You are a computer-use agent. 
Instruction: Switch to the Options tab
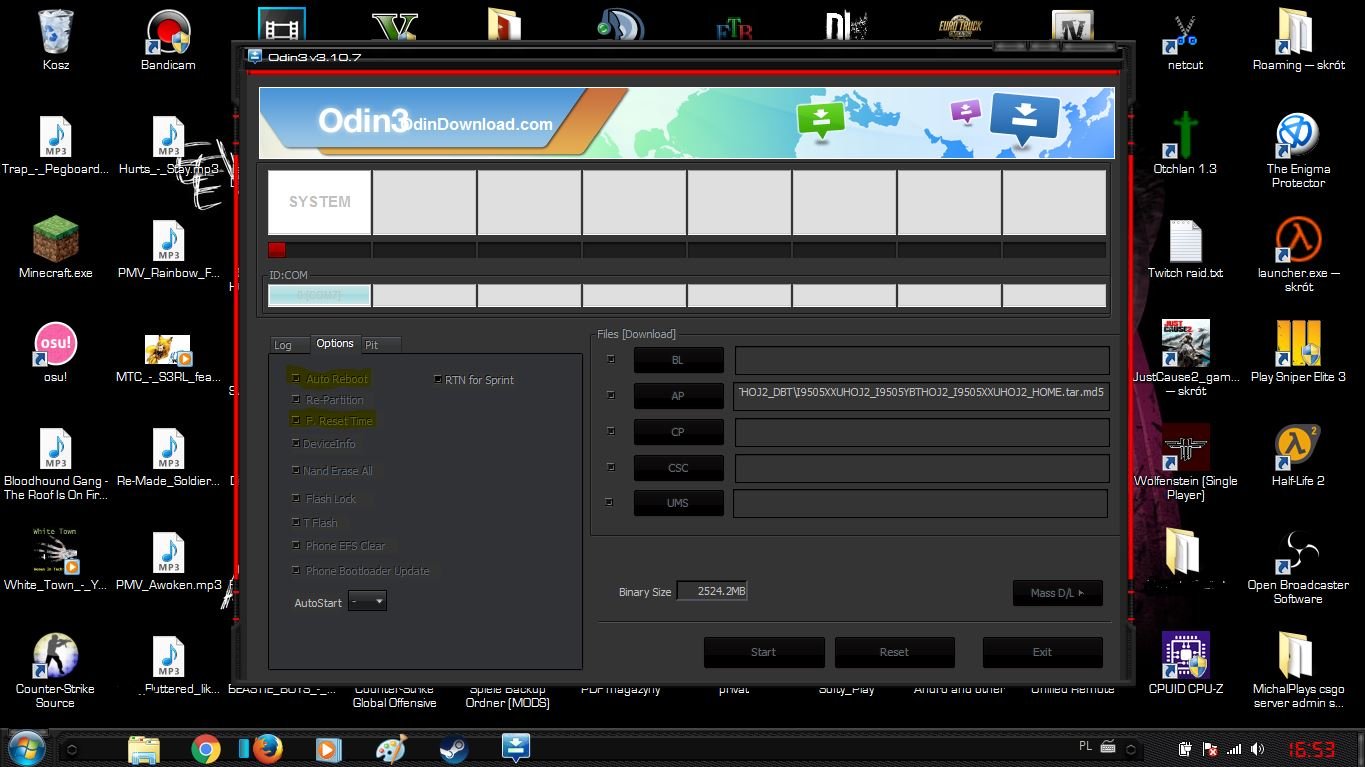click(335, 343)
